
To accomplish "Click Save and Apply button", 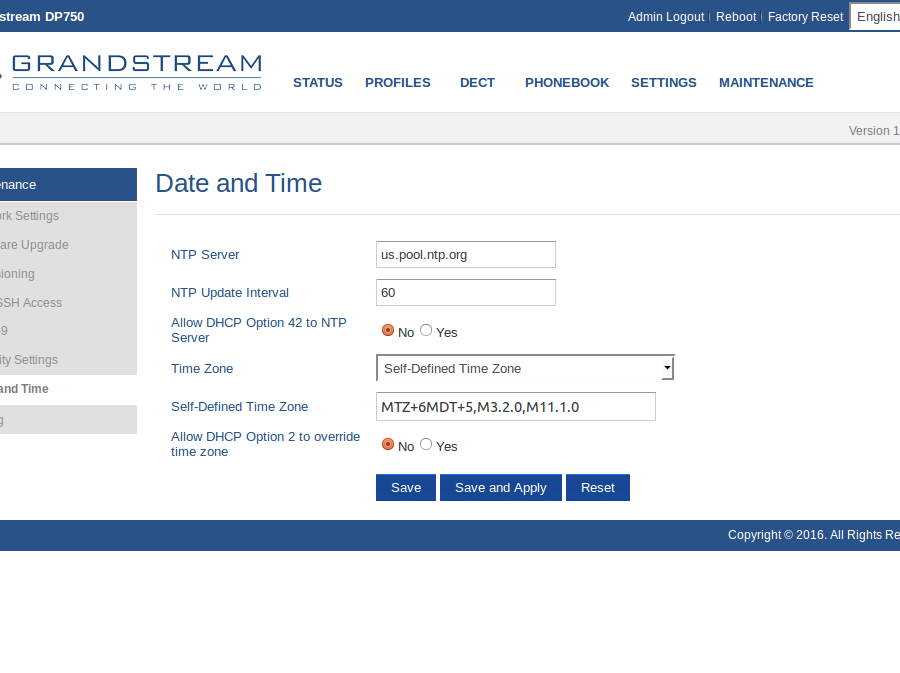I will [x=501, y=488].
